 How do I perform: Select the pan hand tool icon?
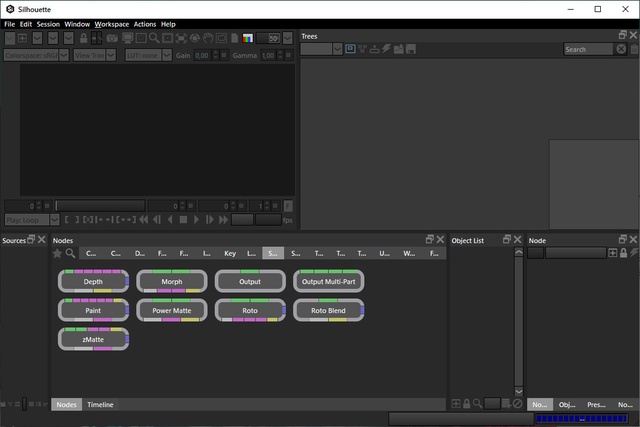coord(207,38)
